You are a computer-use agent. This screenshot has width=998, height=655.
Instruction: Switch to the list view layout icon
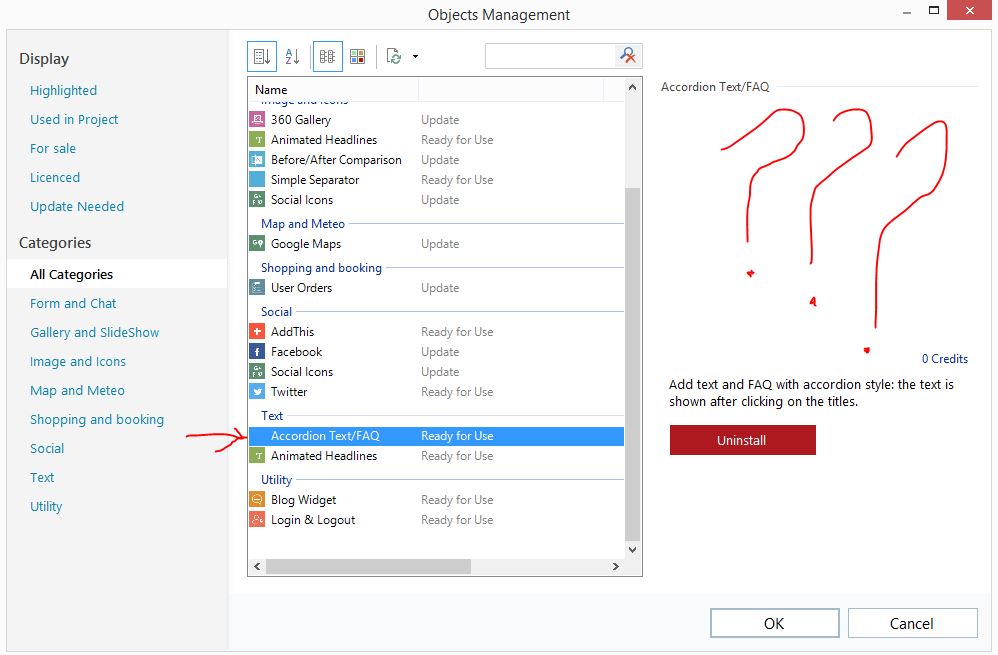pyautogui.click(x=327, y=57)
